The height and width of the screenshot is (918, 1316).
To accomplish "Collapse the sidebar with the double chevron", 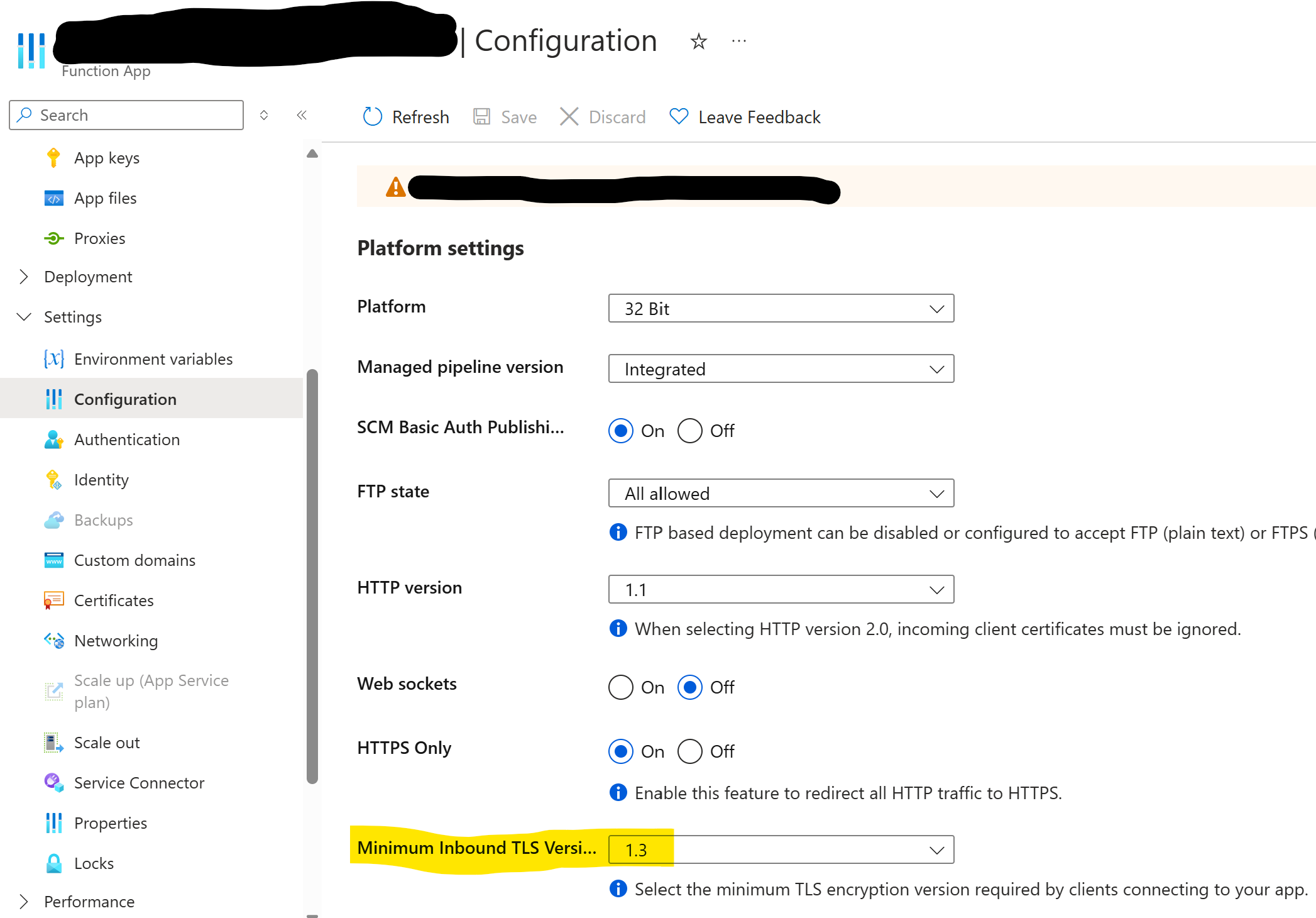I will tap(302, 115).
